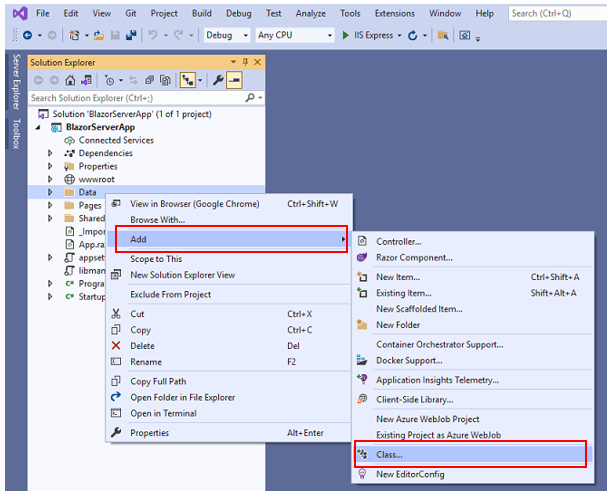Image resolution: width=607 pixels, height=496 pixels.
Task: Click the Home icon in Solution Explorer
Action: (70, 81)
